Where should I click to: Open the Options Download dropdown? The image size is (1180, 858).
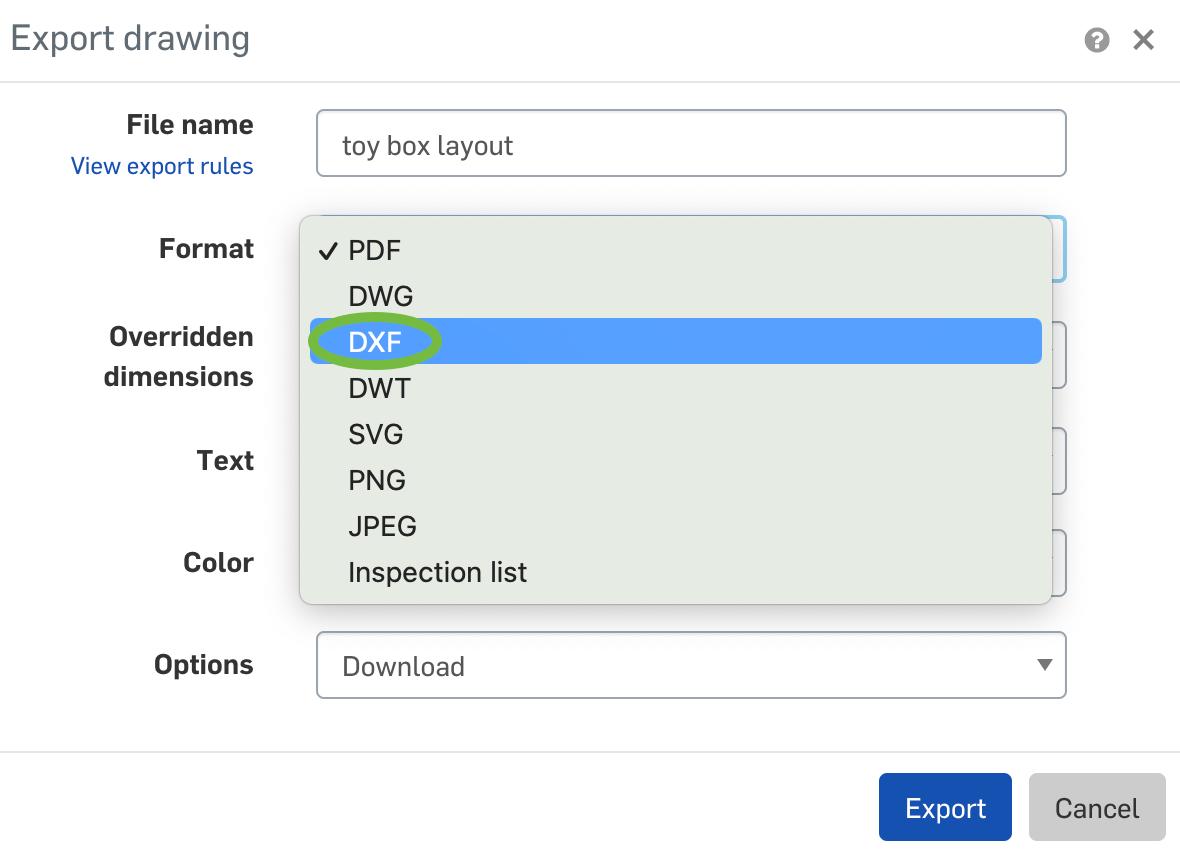690,664
